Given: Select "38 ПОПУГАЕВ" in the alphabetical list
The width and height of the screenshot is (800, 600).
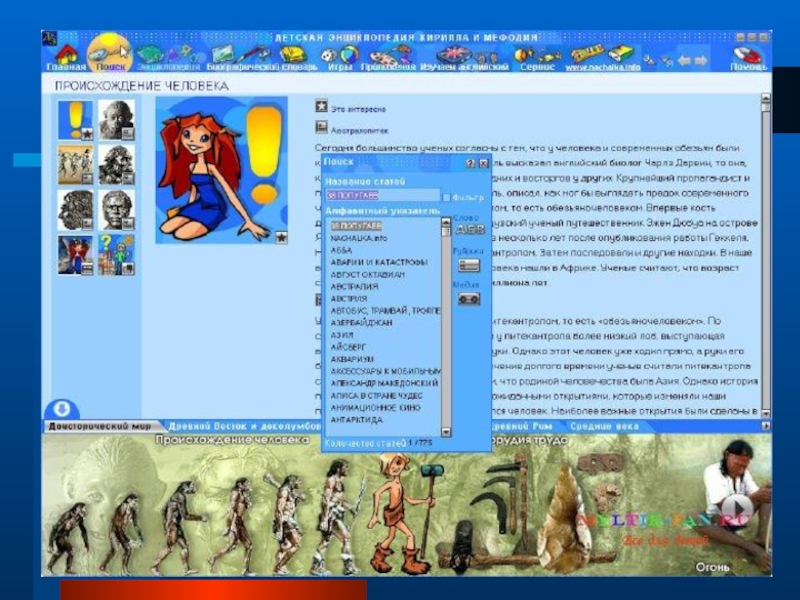Looking at the screenshot, I should pyautogui.click(x=356, y=226).
